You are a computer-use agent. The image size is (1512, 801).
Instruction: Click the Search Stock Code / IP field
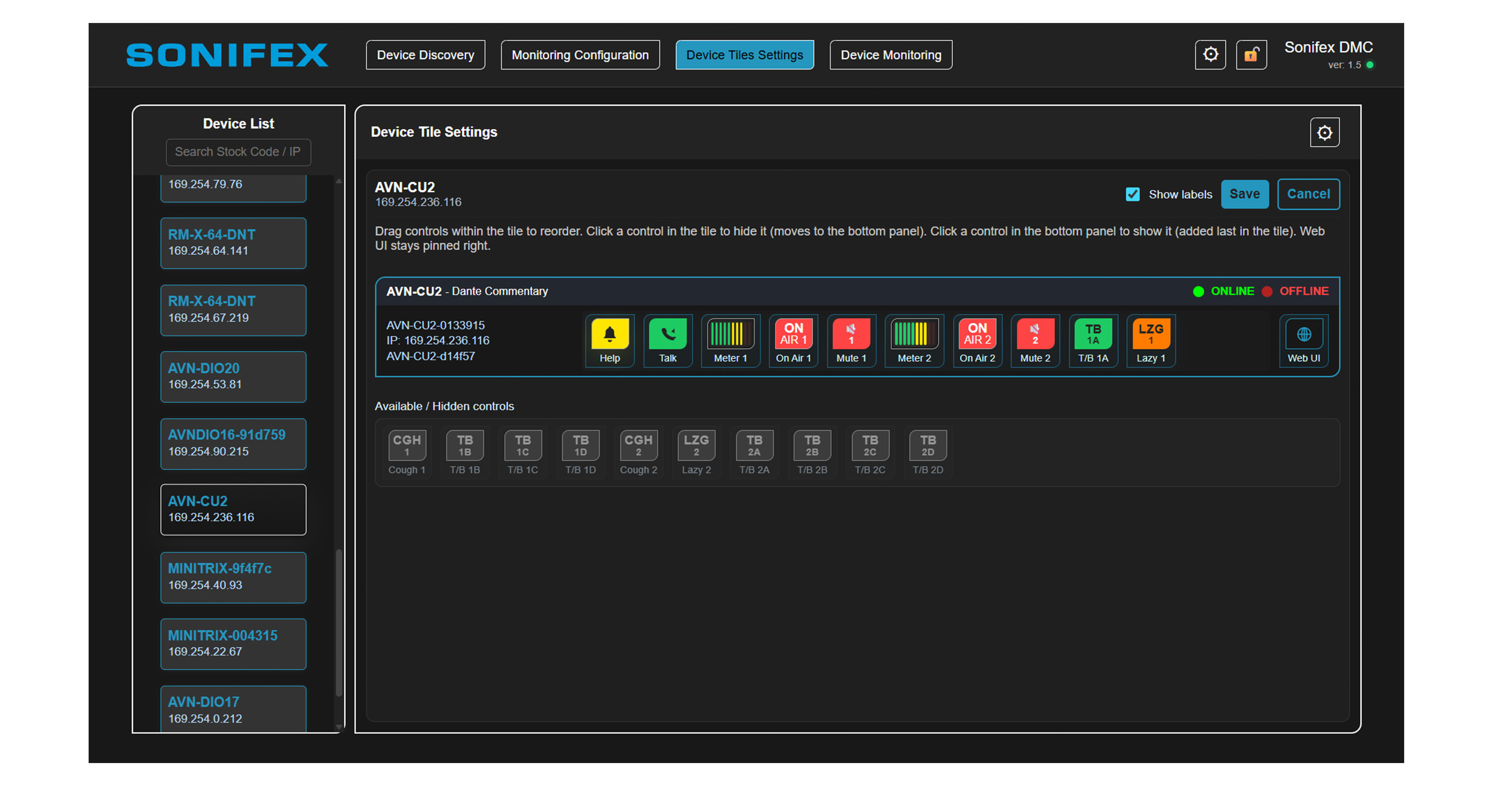click(x=239, y=152)
